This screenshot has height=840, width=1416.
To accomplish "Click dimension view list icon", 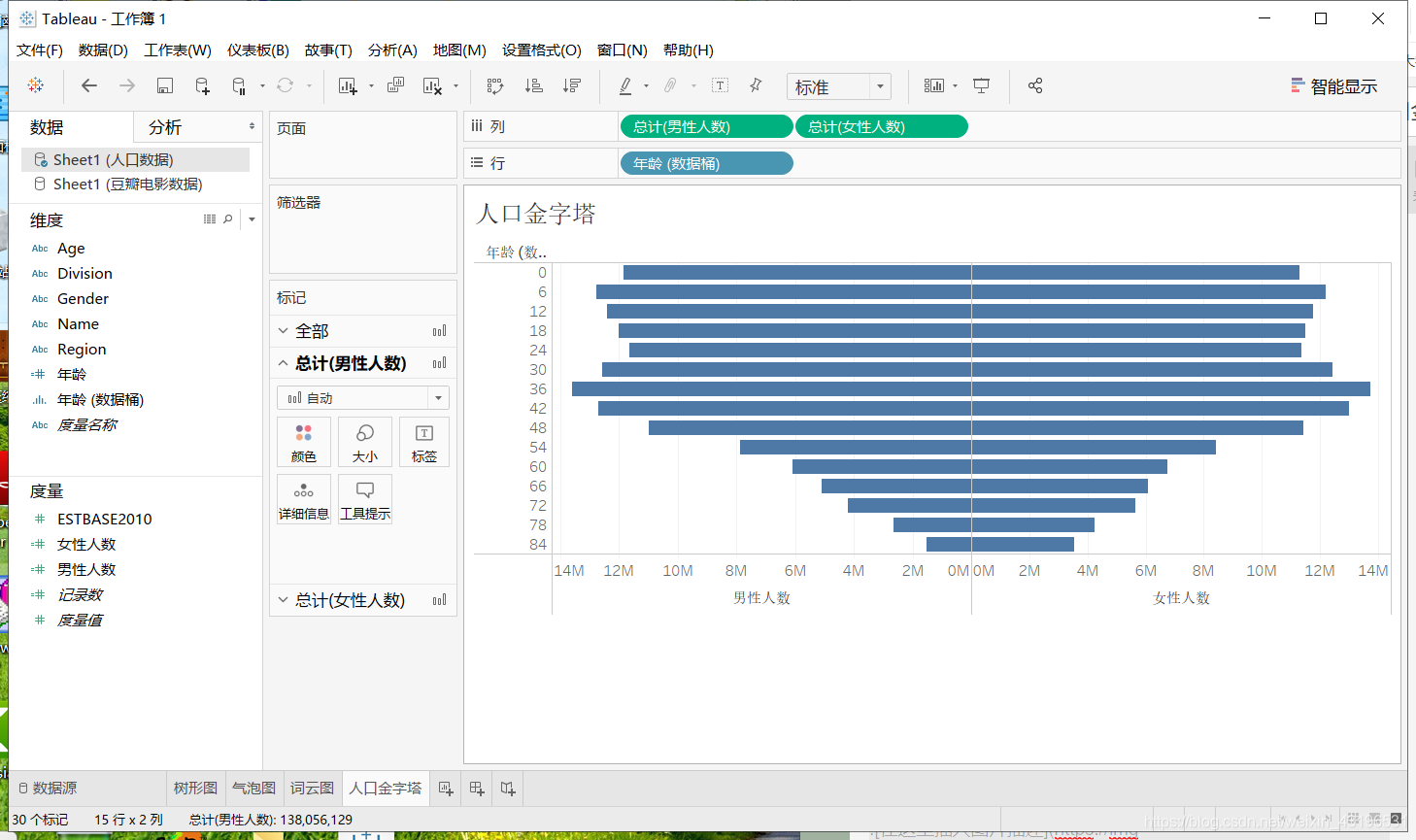I will point(210,219).
